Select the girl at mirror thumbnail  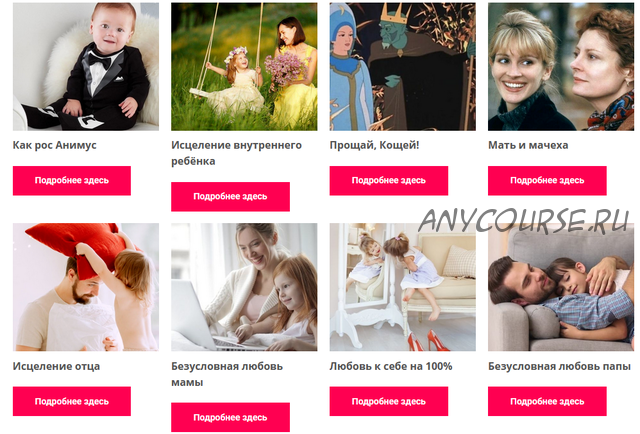tap(402, 287)
